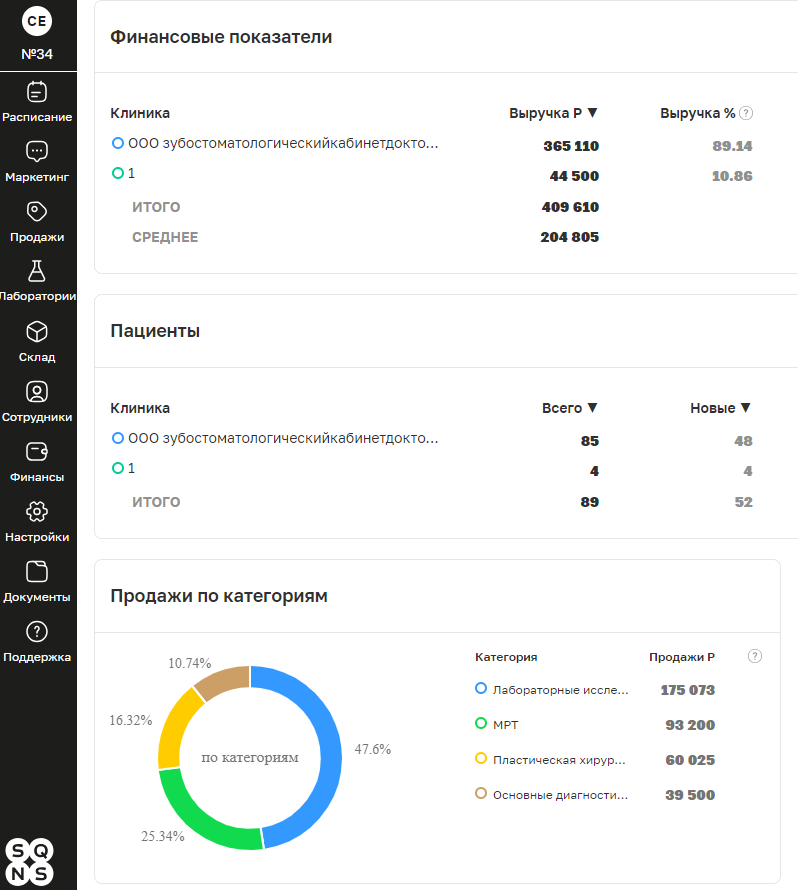Sort patients by Новые arrow

click(x=746, y=408)
